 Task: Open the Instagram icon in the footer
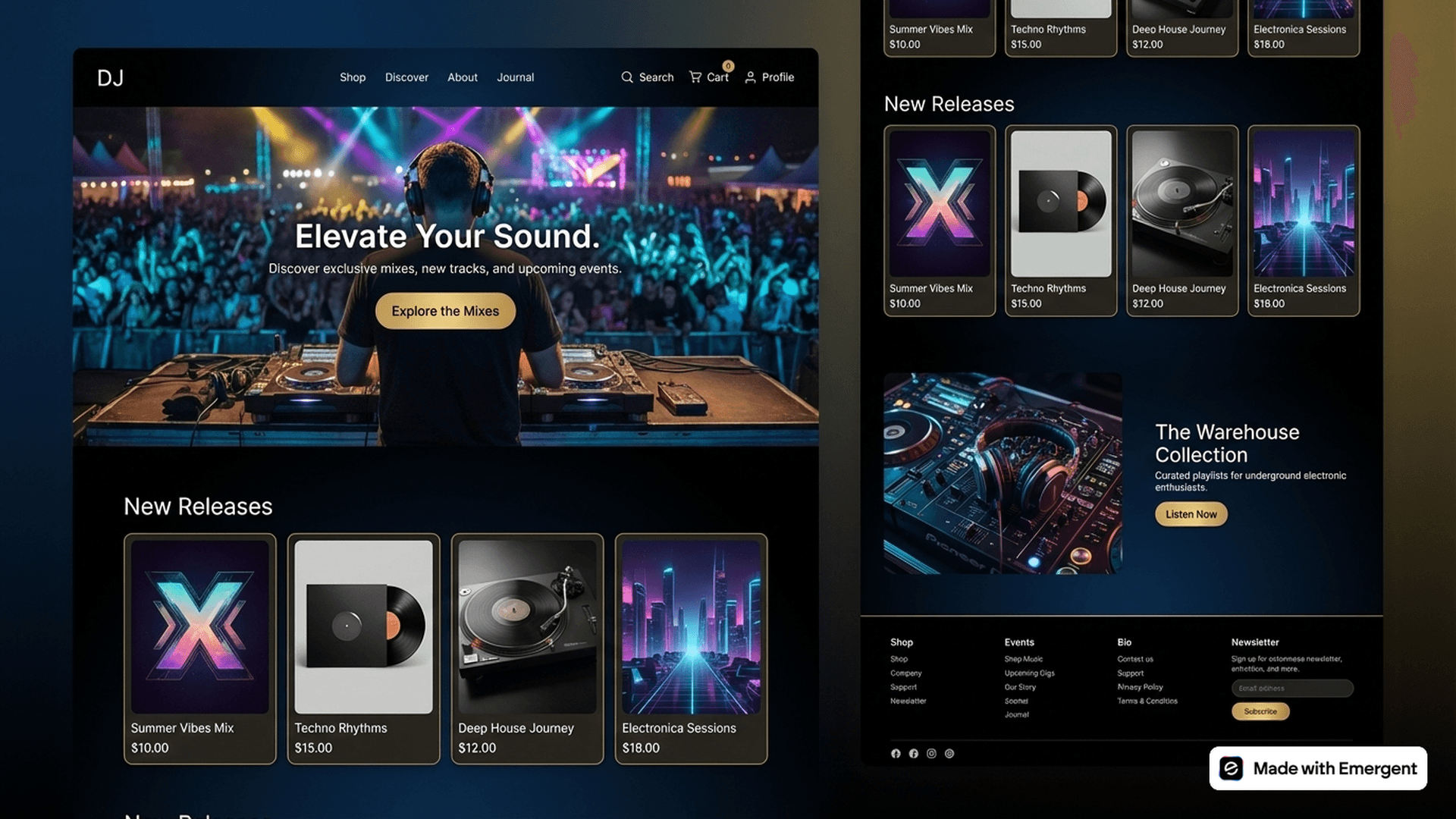click(x=931, y=753)
